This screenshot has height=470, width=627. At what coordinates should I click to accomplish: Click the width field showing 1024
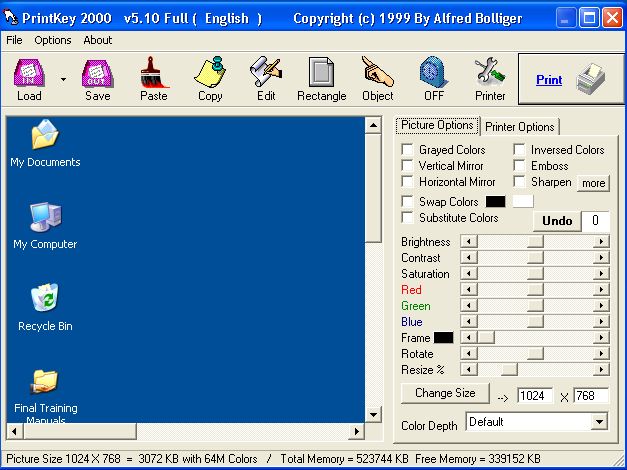coord(535,396)
